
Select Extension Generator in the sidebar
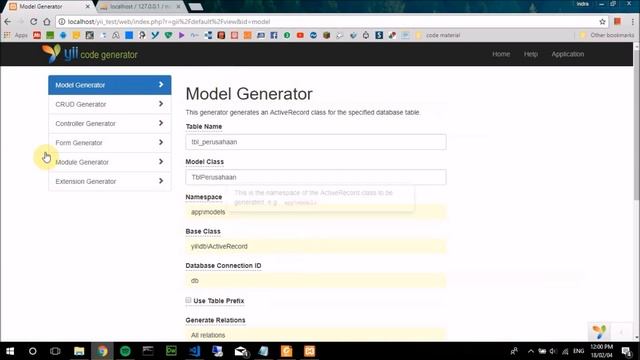(110, 181)
